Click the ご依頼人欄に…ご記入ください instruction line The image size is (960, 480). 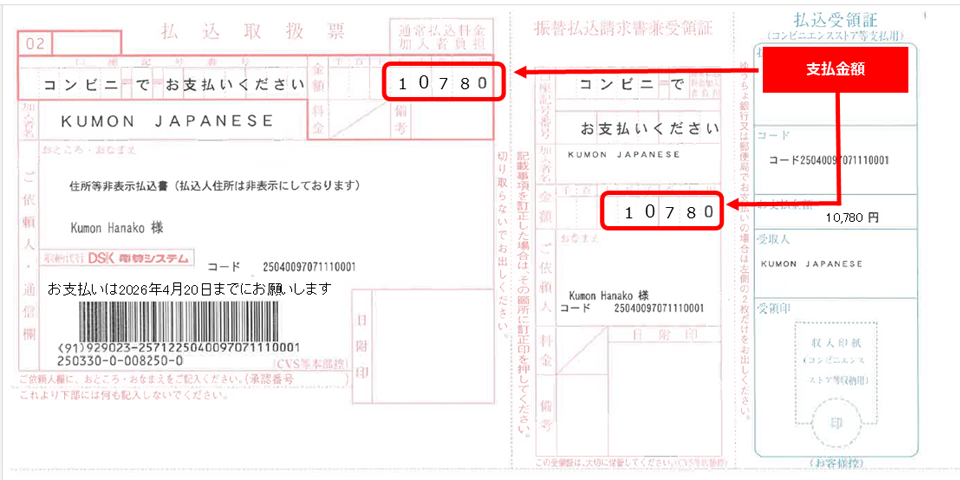[x=184, y=380]
